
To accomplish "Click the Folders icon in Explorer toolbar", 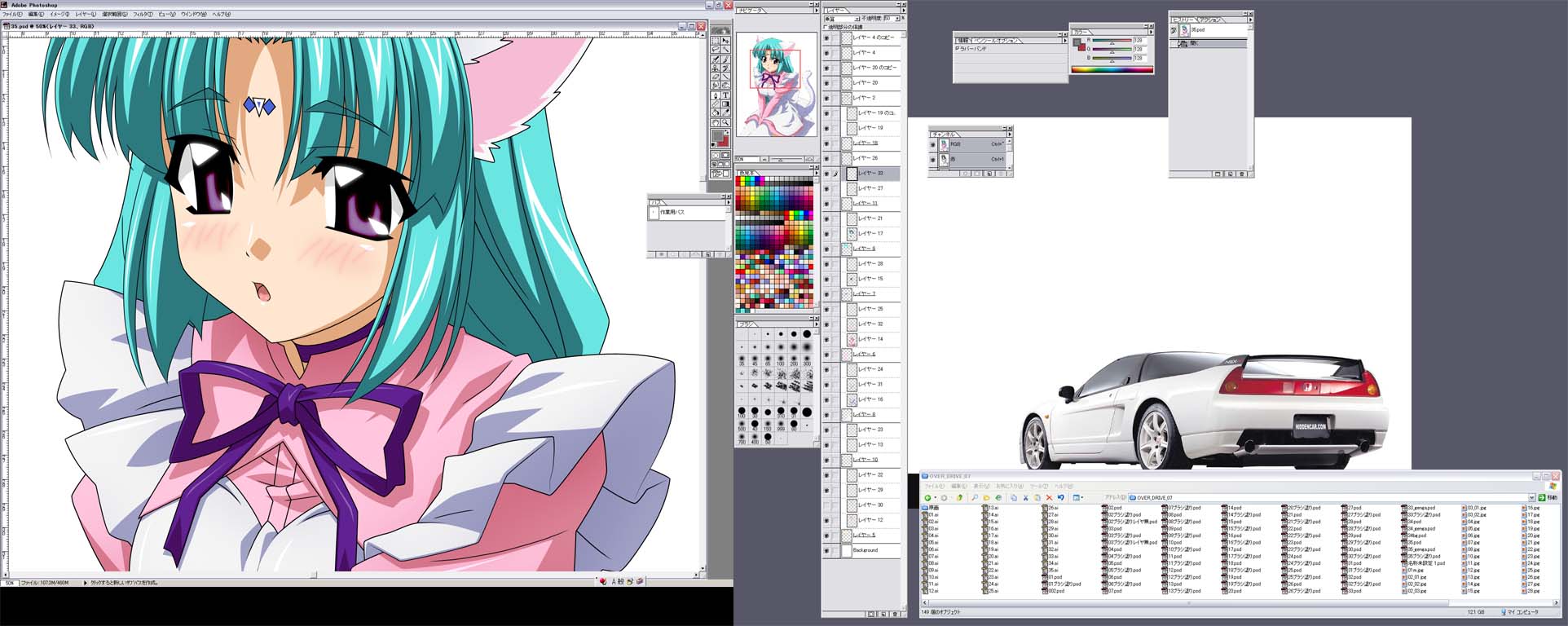I will tap(986, 497).
